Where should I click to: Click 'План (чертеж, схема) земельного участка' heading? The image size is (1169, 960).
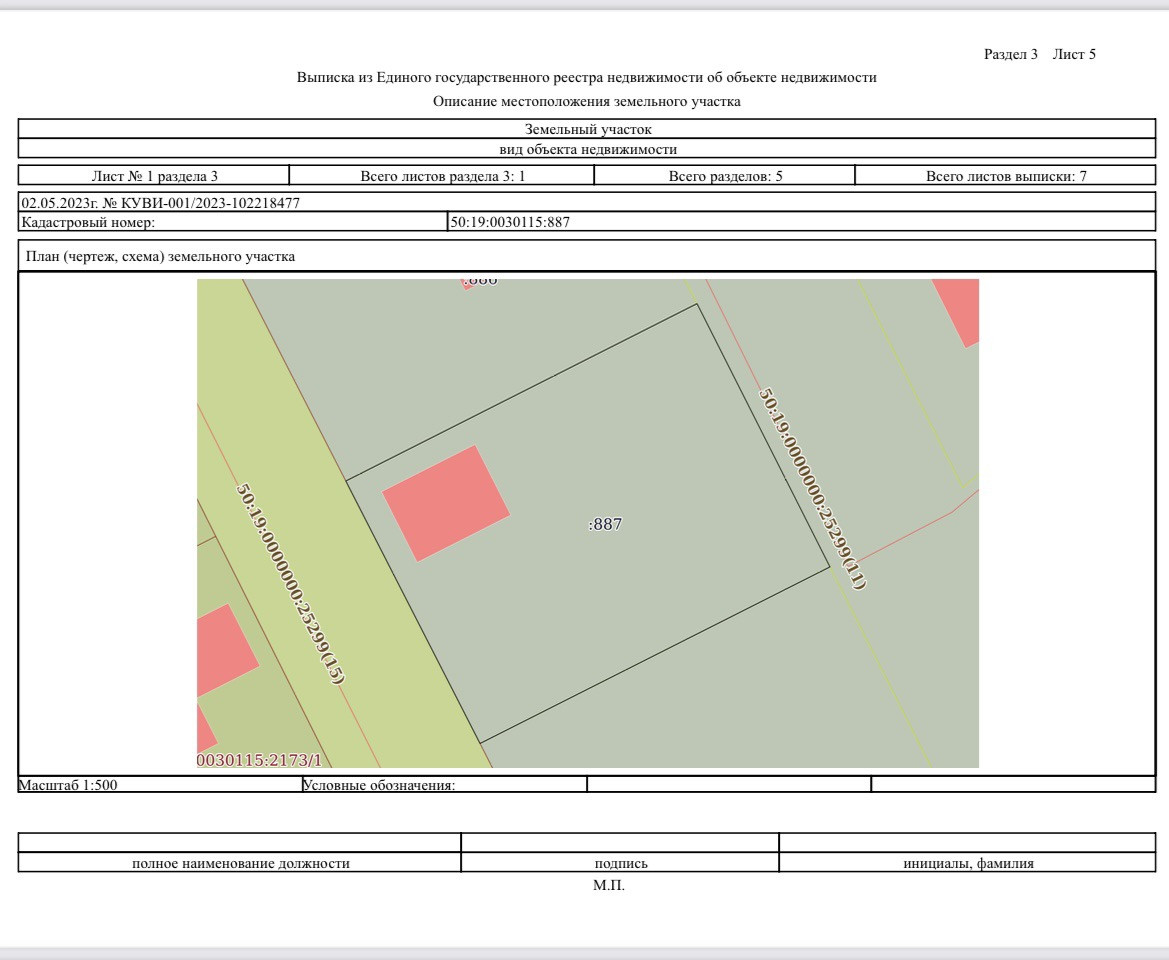pos(160,256)
